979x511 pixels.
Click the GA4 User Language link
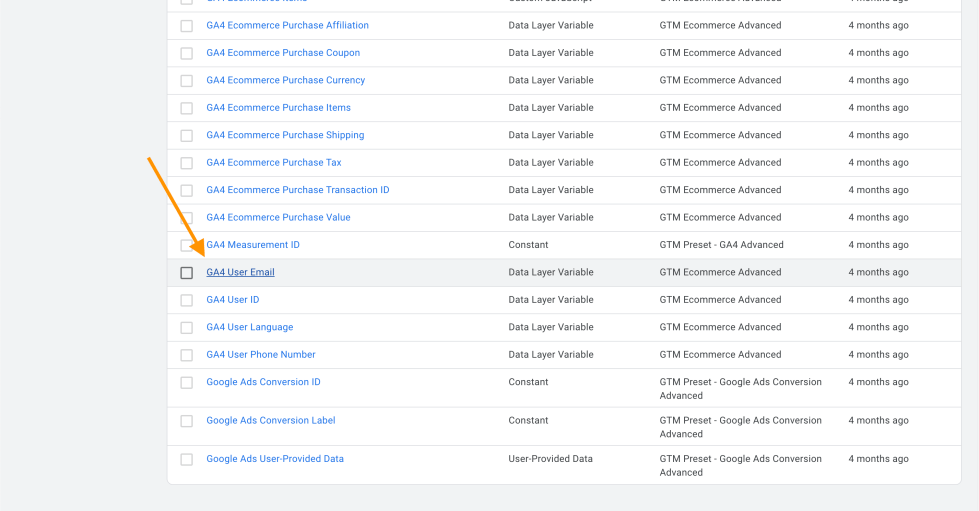pyautogui.click(x=249, y=327)
